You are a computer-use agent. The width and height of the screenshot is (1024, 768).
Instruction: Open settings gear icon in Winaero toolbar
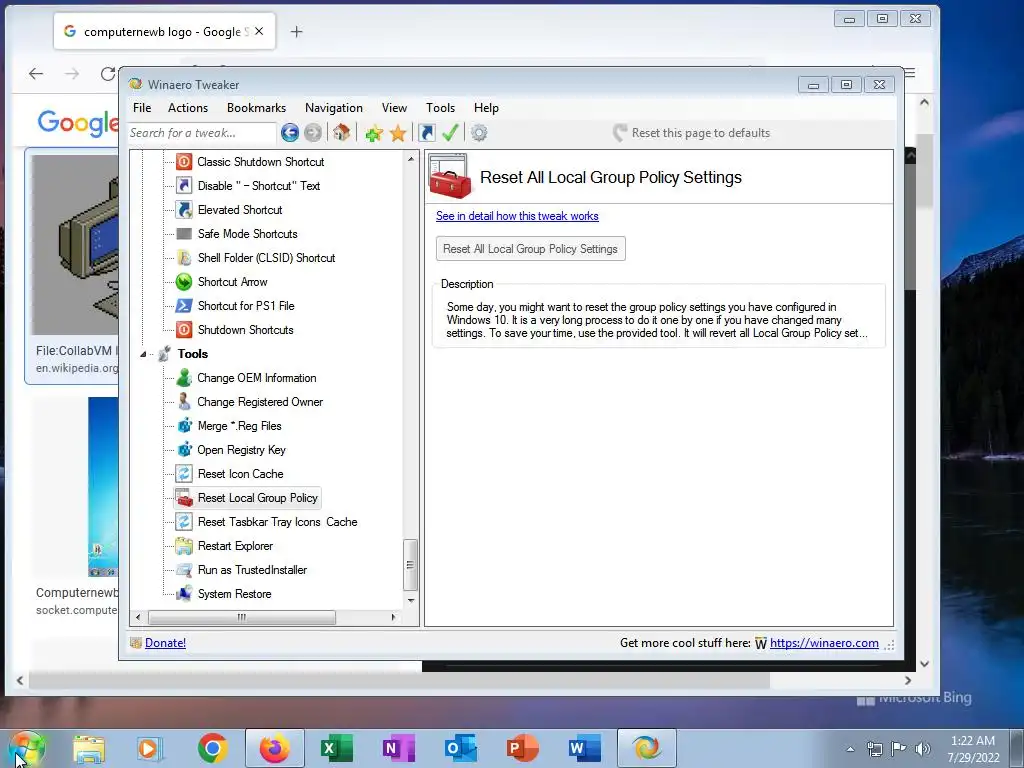click(479, 133)
